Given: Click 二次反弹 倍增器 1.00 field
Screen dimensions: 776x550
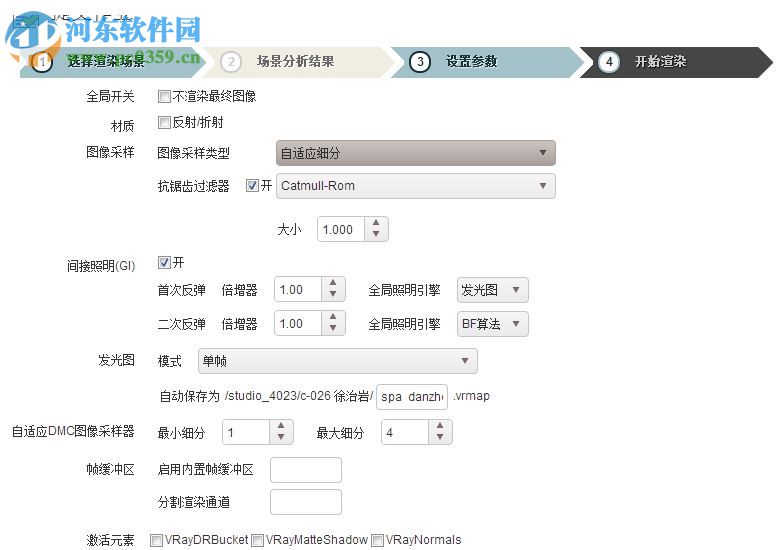Looking at the screenshot, I should (298, 324).
